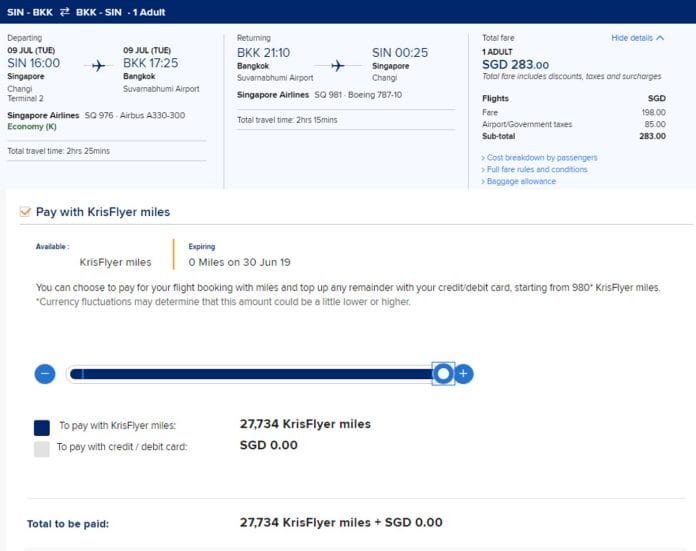Click the SGD 0.00 card payment value
696x551 pixels.
pyautogui.click(x=269, y=445)
